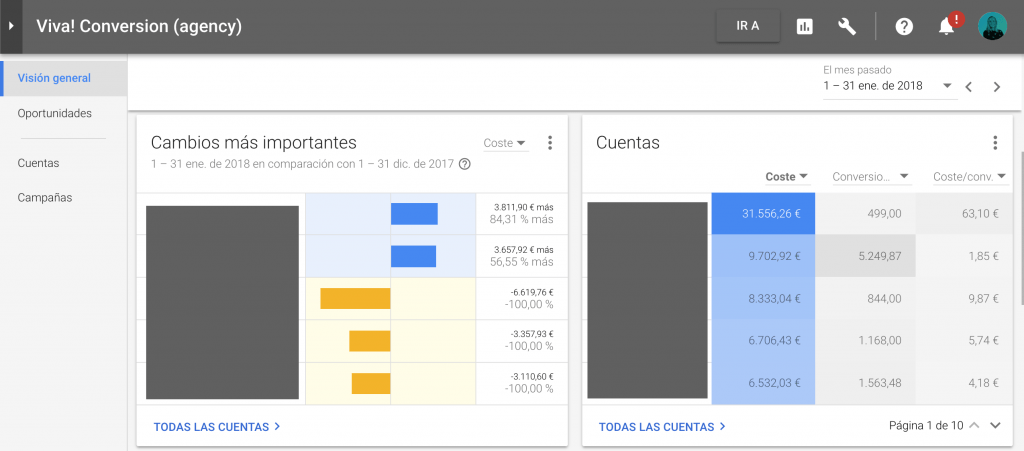The width and height of the screenshot is (1024, 451).
Task: Click the help icon beside comparison dates
Action: tap(464, 164)
